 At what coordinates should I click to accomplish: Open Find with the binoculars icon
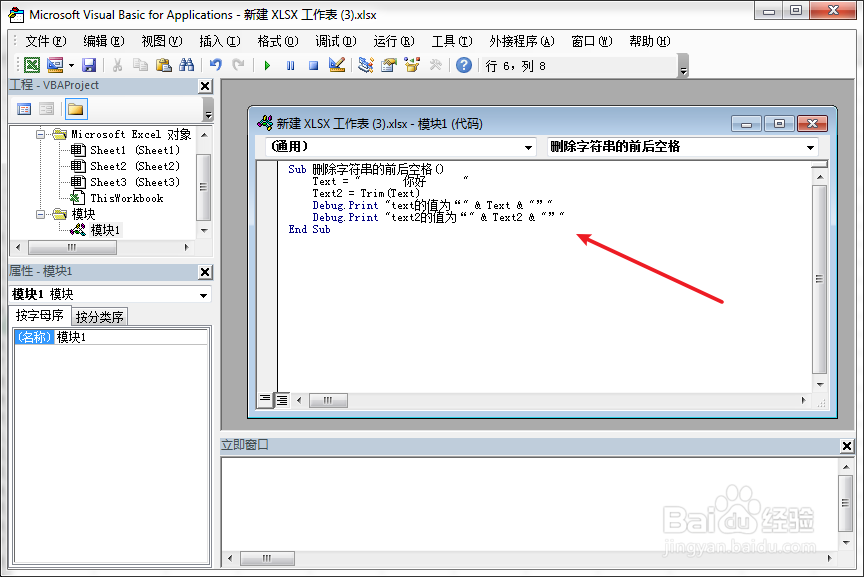[186, 65]
